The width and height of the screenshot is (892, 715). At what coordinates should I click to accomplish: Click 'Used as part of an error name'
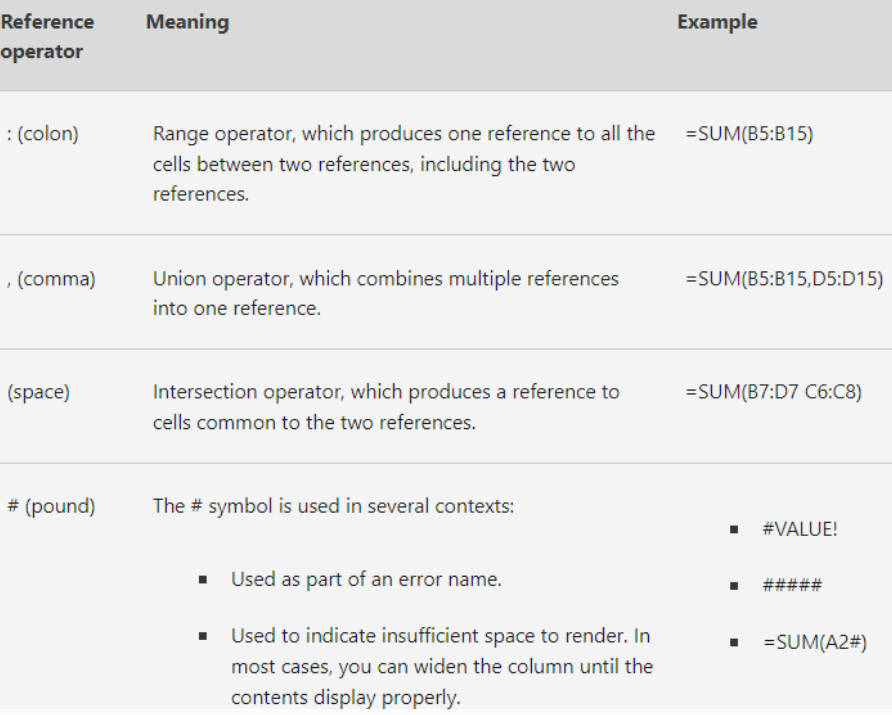tap(366, 580)
